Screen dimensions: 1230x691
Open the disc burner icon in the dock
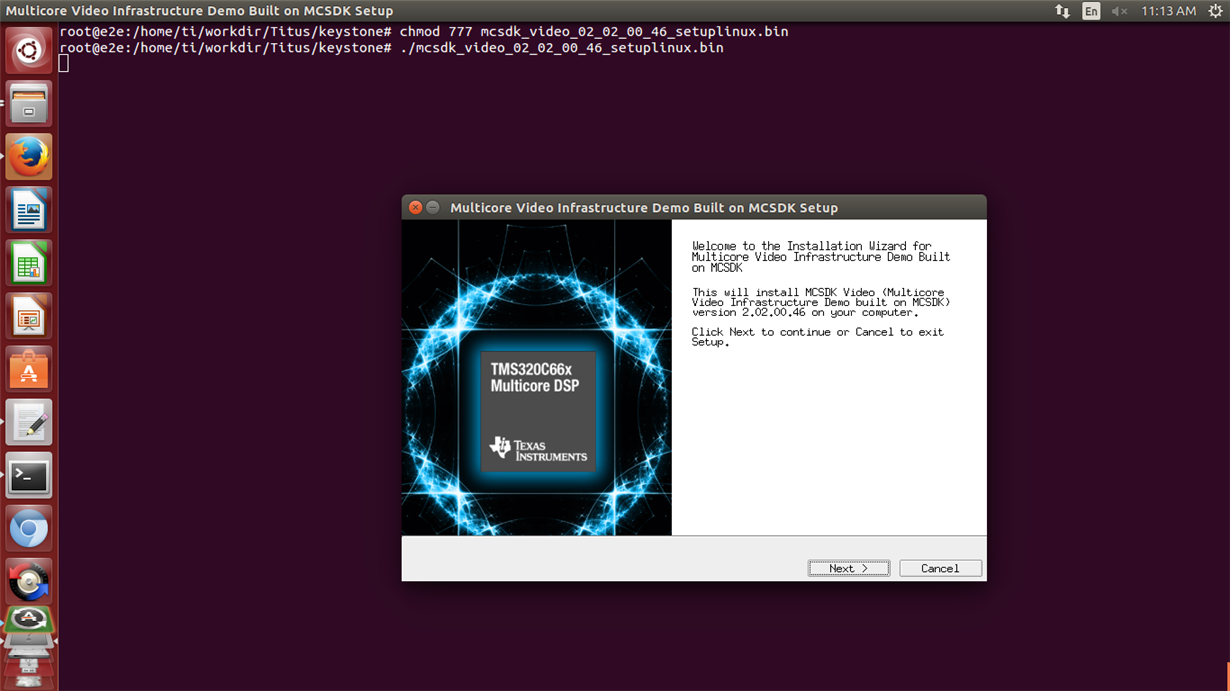point(29,581)
